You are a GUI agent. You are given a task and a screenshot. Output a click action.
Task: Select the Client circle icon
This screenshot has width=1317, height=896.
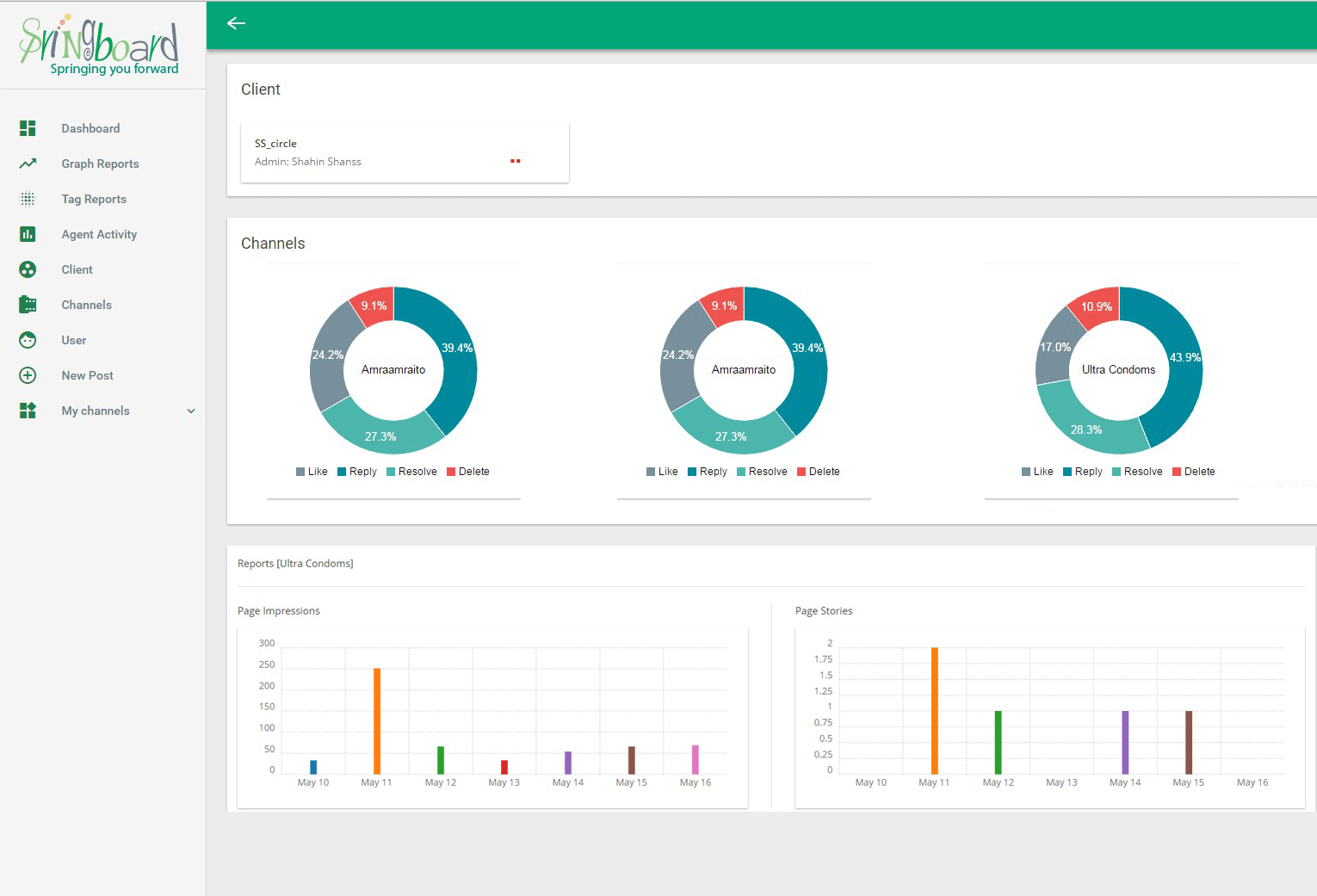click(x=28, y=269)
